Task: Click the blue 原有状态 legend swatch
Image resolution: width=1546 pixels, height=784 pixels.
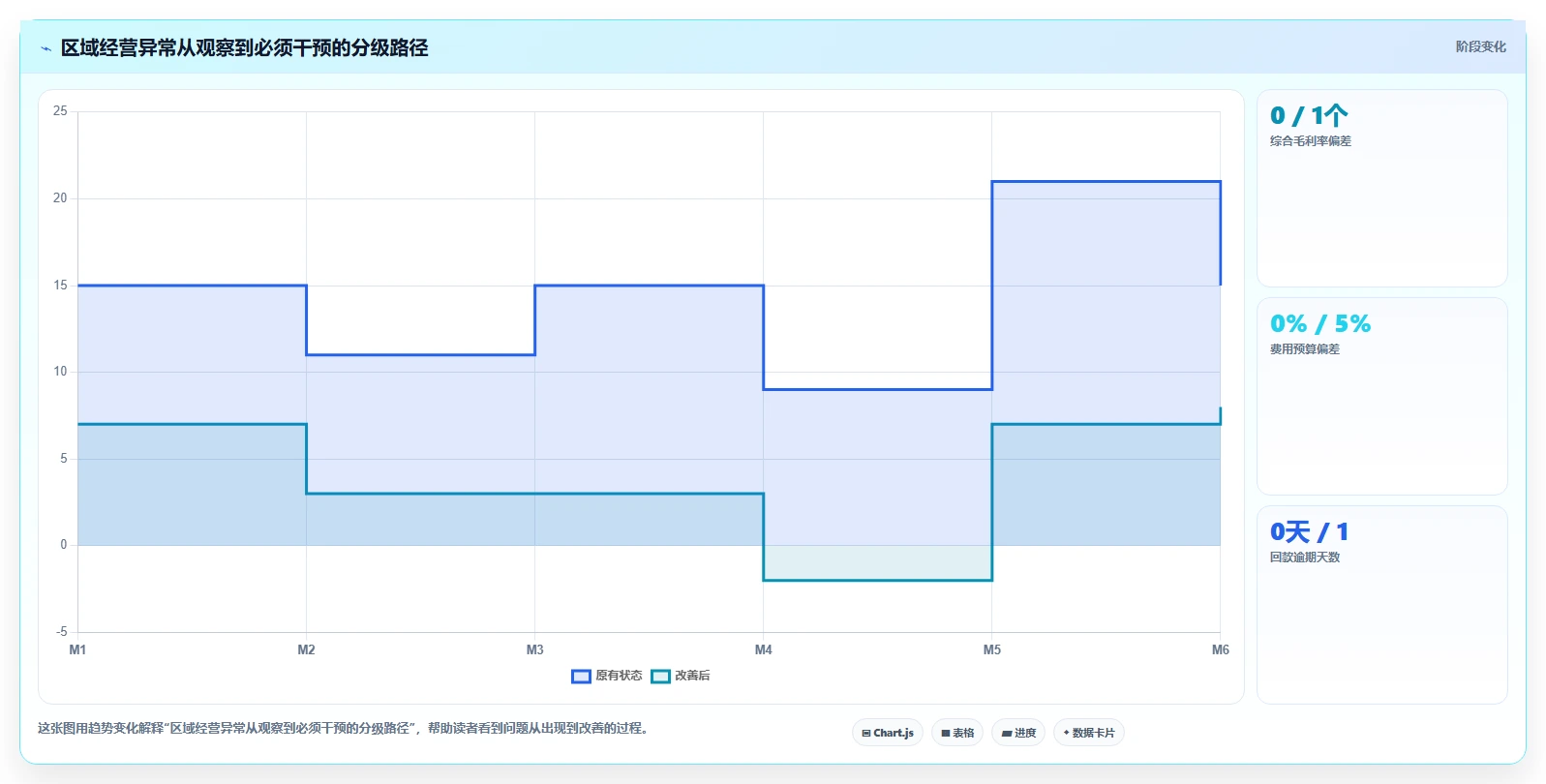Action: pyautogui.click(x=581, y=677)
